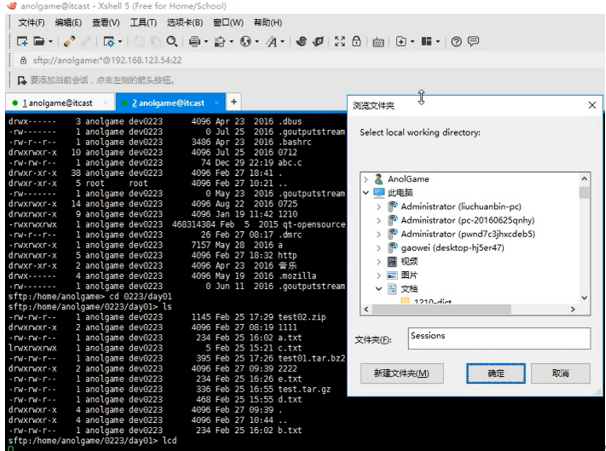Viewport: 606px width, 451px height.
Task: Click the globe encoding icon
Action: coord(245,41)
